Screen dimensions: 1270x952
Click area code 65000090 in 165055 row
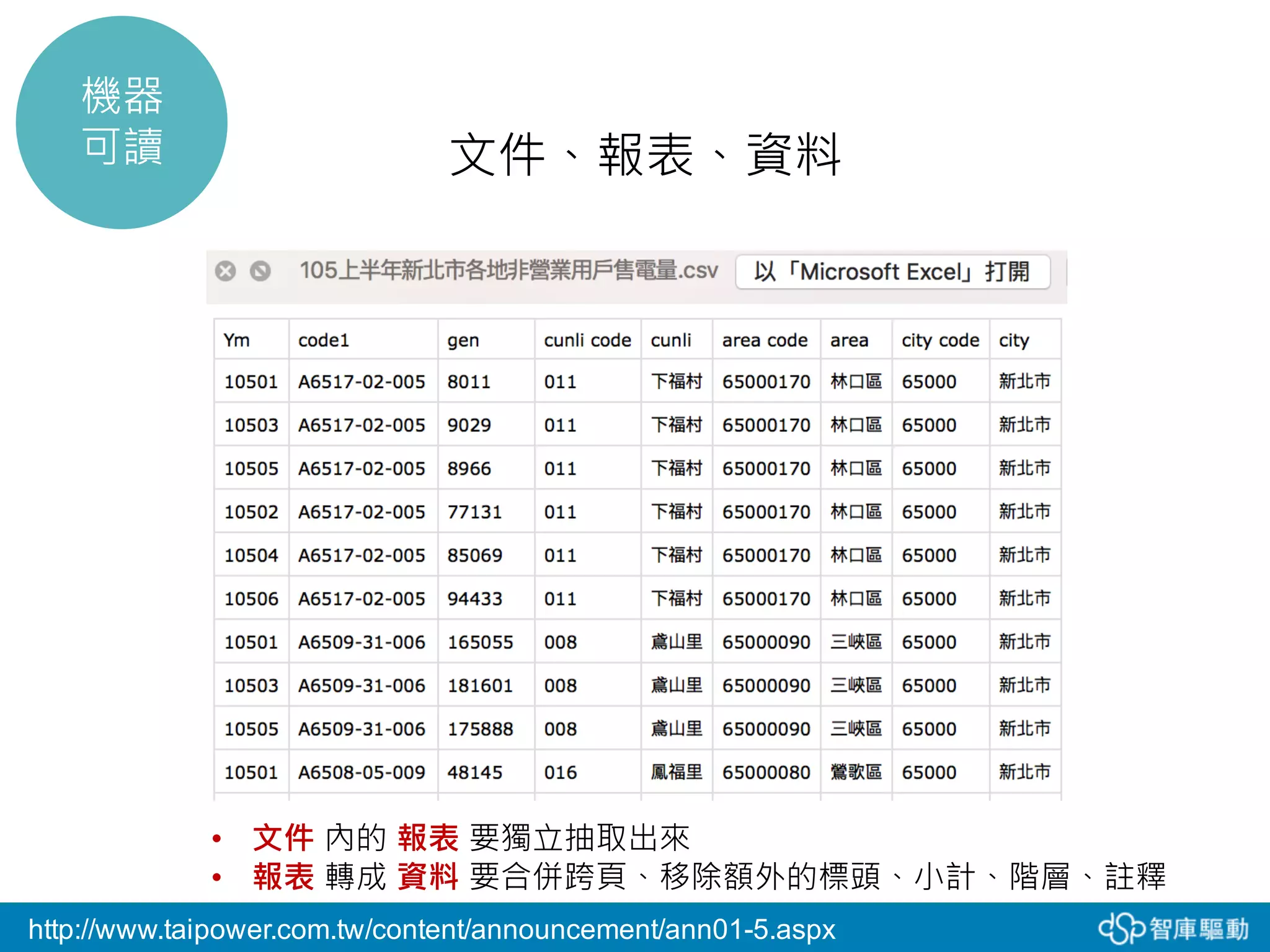point(766,642)
